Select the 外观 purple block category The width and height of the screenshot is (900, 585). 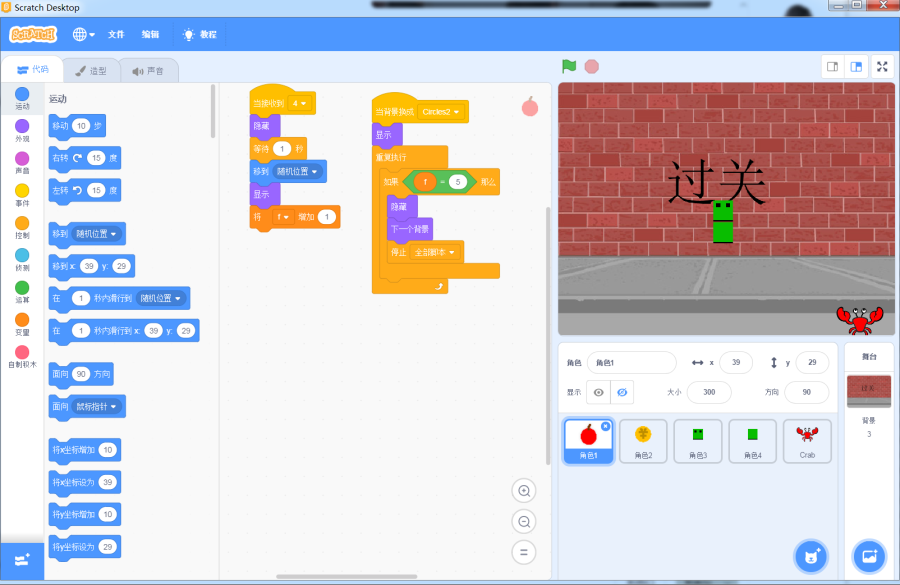coord(22,129)
